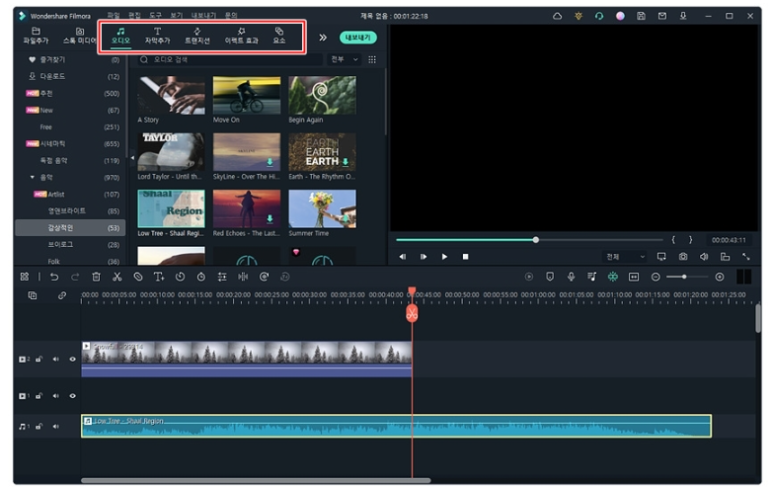The width and height of the screenshot is (773, 487).
Task: Select the A Story audio thumbnail
Action: pos(171,95)
